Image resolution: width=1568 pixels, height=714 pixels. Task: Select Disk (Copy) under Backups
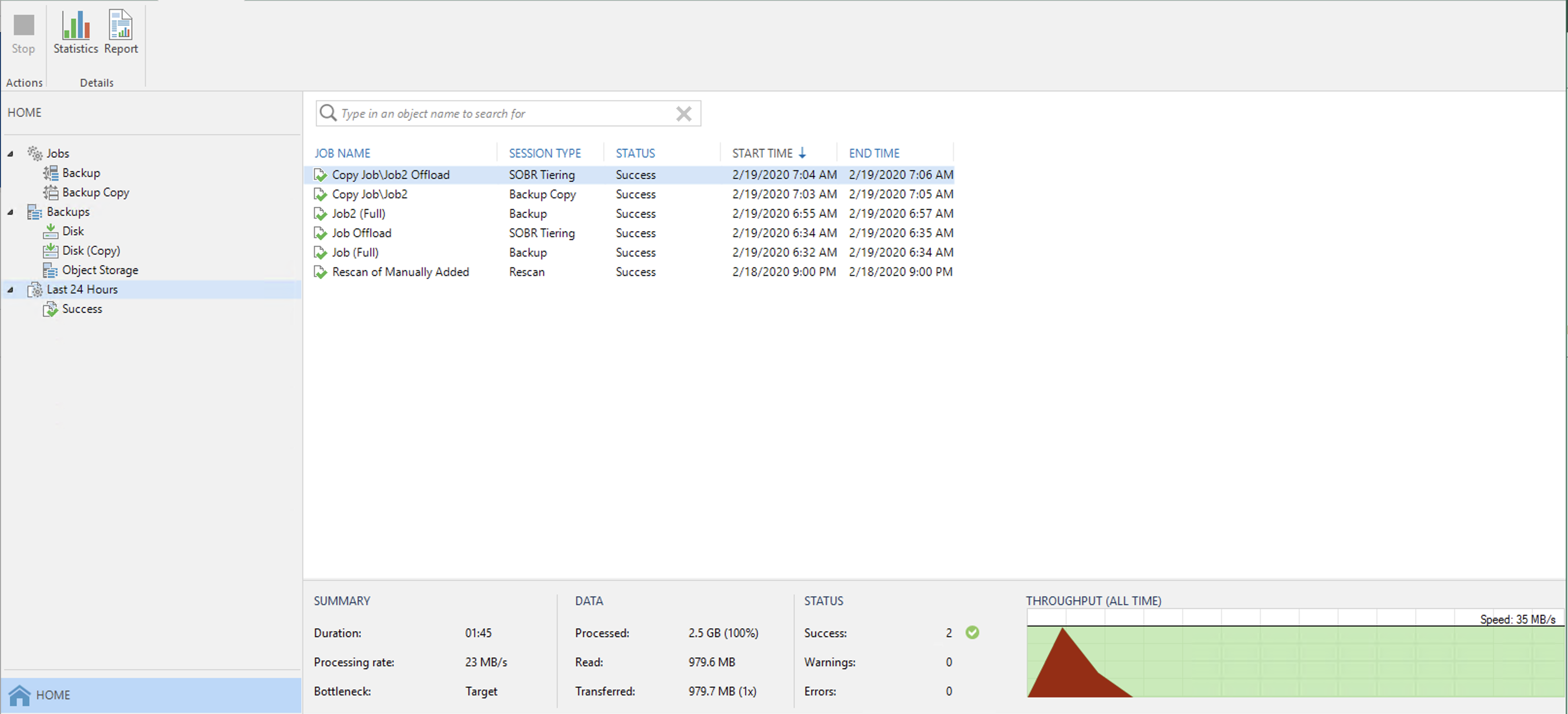point(91,251)
